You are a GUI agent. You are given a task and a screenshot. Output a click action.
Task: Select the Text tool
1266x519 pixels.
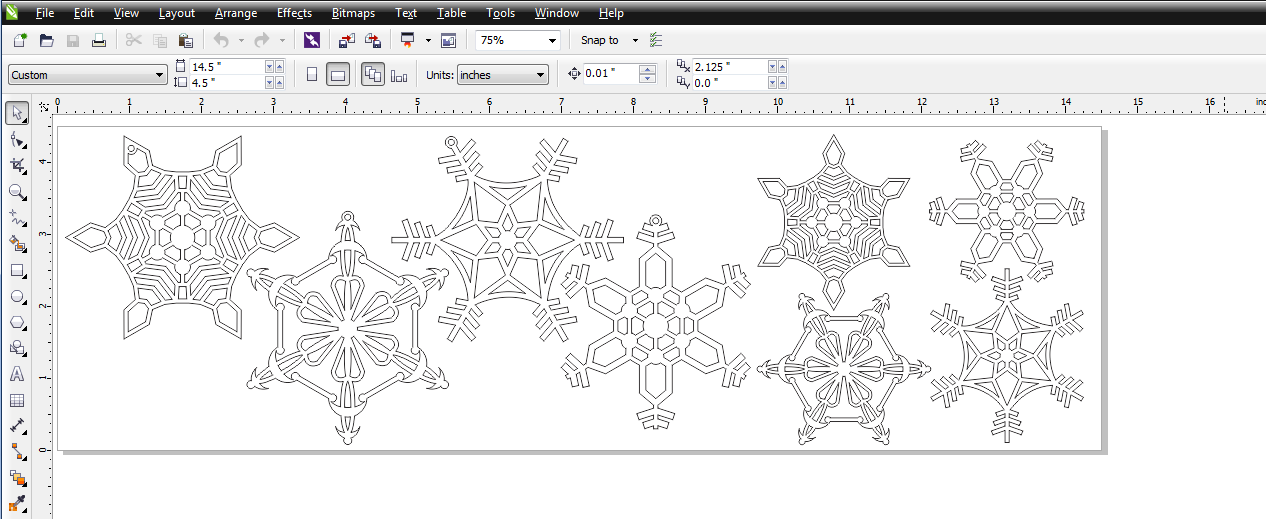17,374
